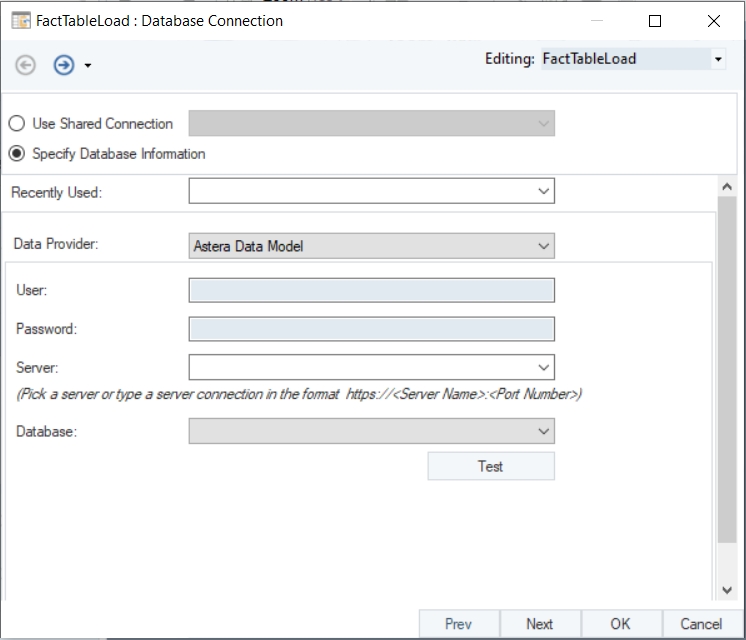Expand the Database dropdown
The width and height of the screenshot is (746, 640).
pos(543,431)
